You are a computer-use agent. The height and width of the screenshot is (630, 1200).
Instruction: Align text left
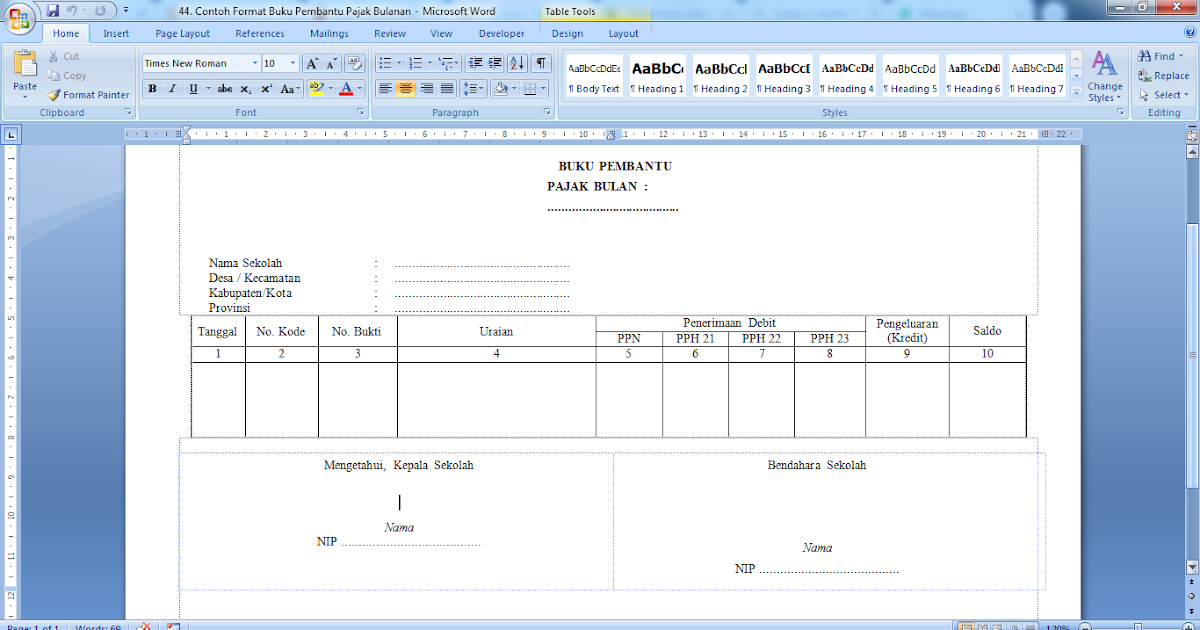pos(385,89)
